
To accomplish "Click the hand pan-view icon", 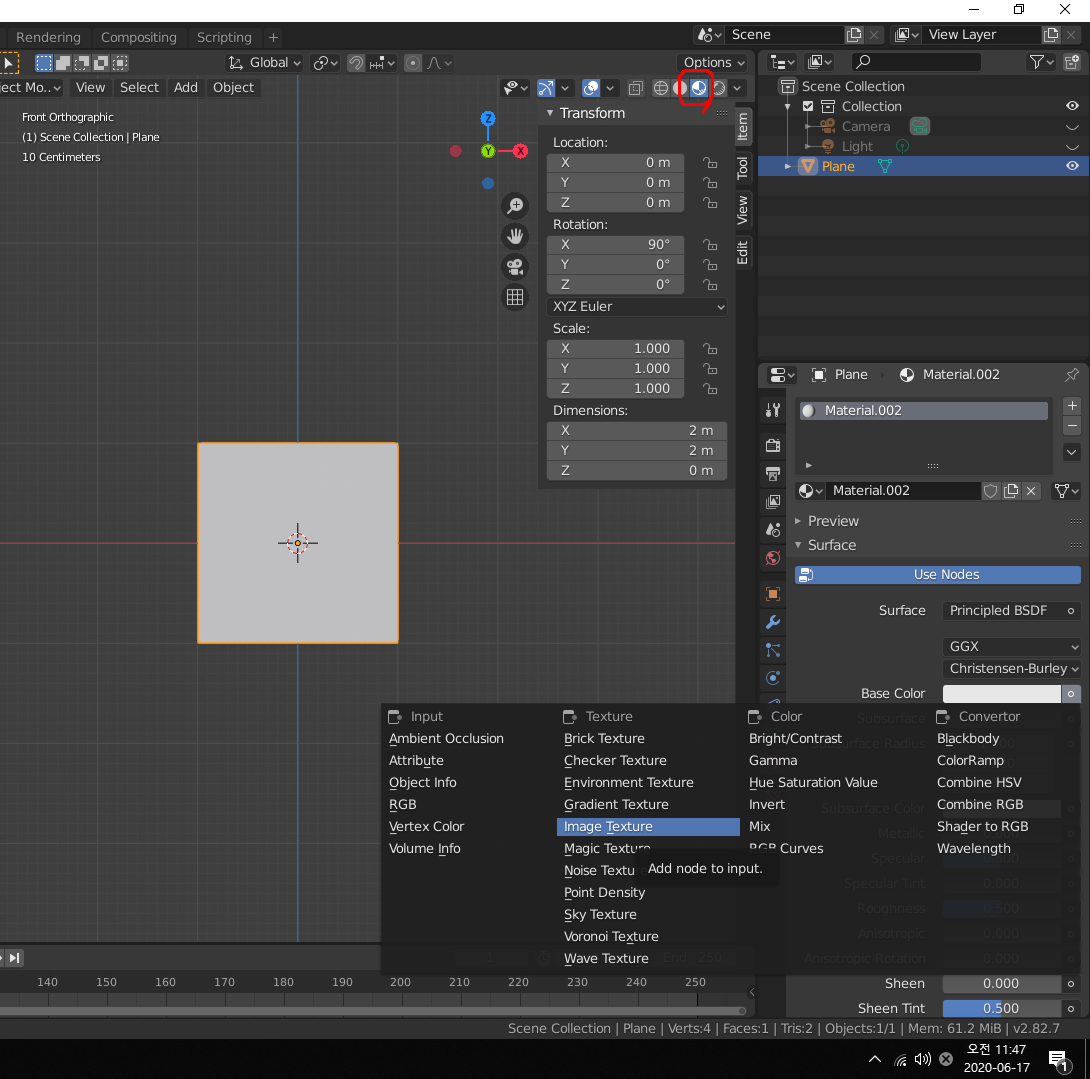I will [x=515, y=236].
